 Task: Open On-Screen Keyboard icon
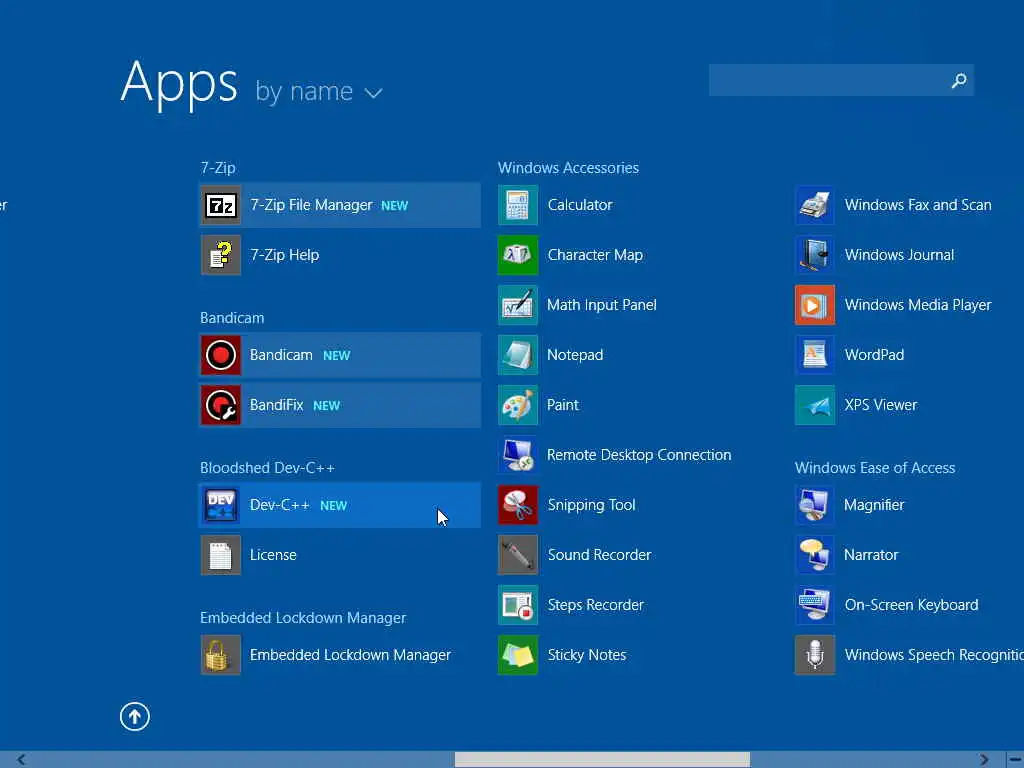click(x=815, y=605)
